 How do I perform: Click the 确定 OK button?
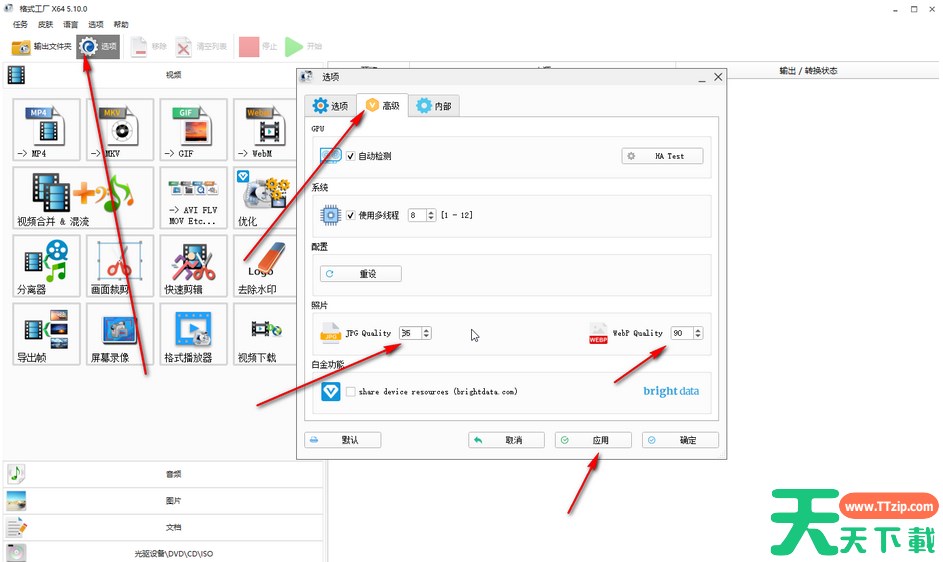click(680, 440)
